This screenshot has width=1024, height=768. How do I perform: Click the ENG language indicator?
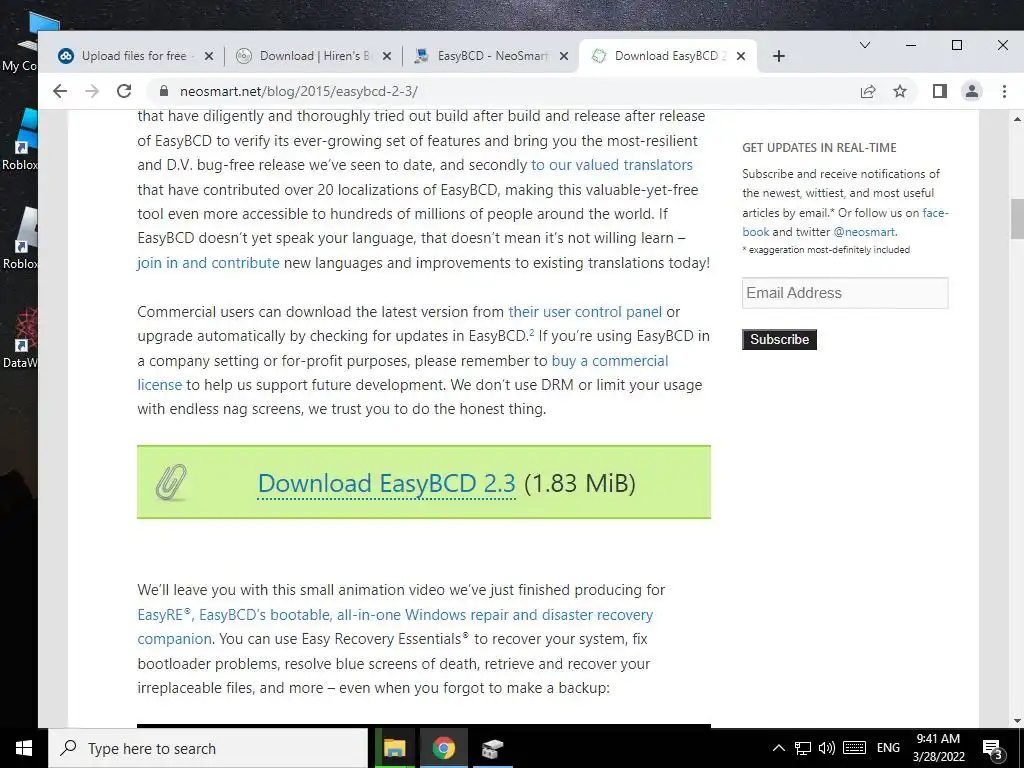[x=888, y=748]
